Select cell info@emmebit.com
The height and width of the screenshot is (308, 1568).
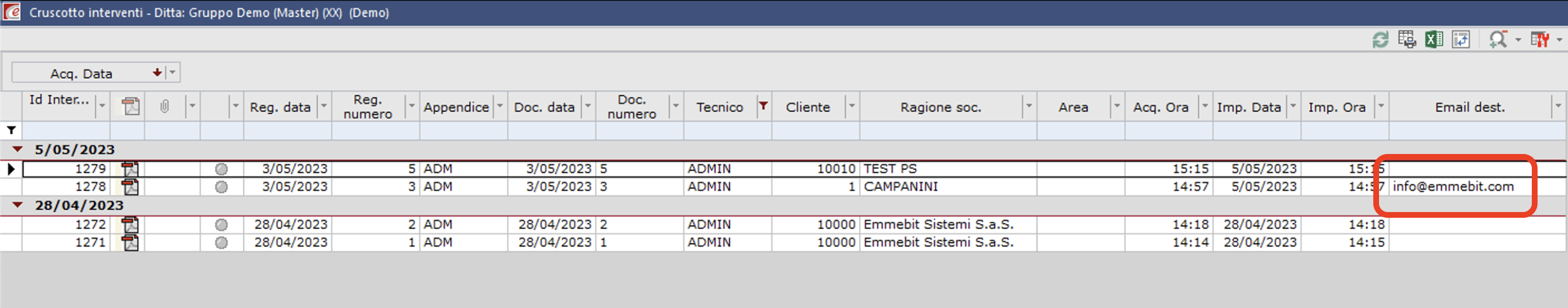pyautogui.click(x=1477, y=186)
